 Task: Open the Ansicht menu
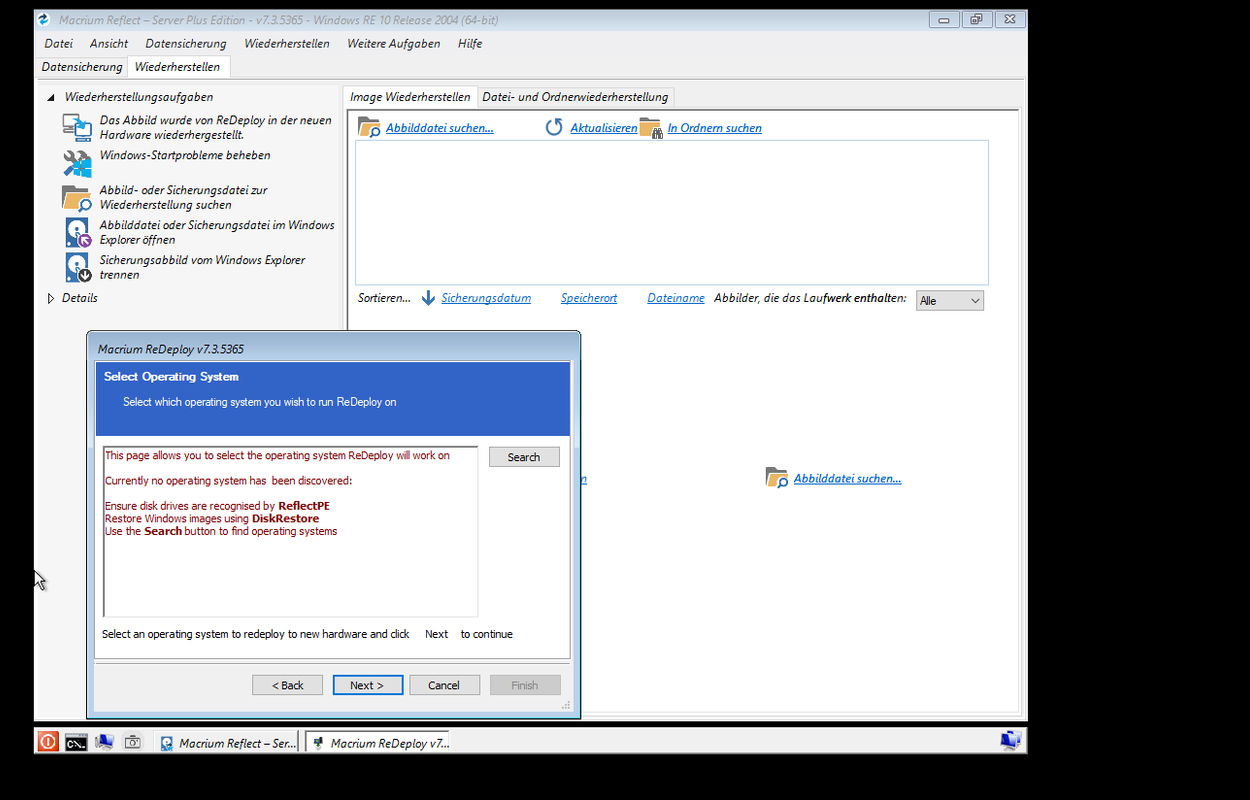109,43
